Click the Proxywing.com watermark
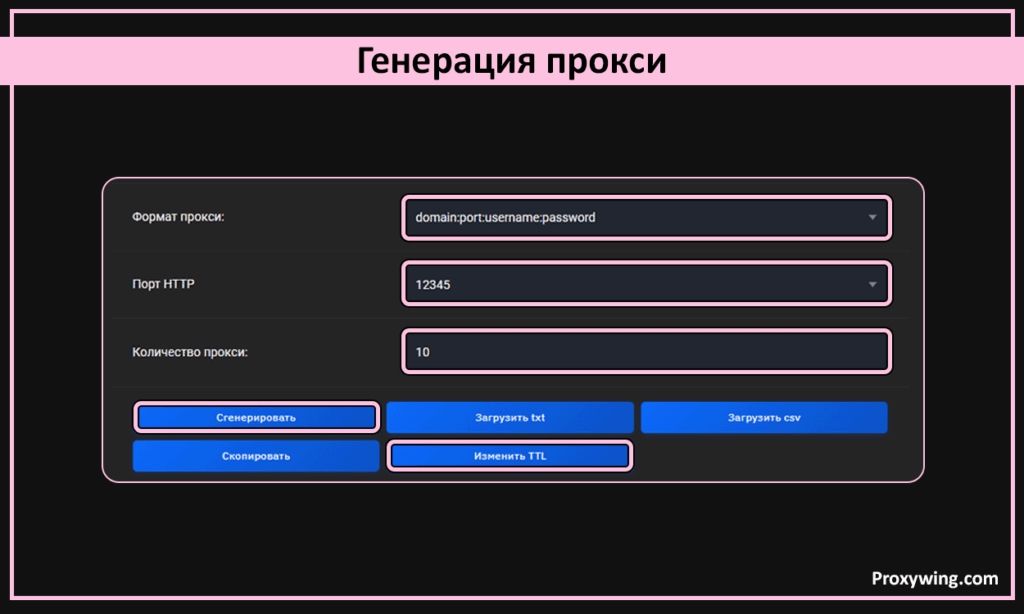Image resolution: width=1024 pixels, height=614 pixels. point(934,578)
